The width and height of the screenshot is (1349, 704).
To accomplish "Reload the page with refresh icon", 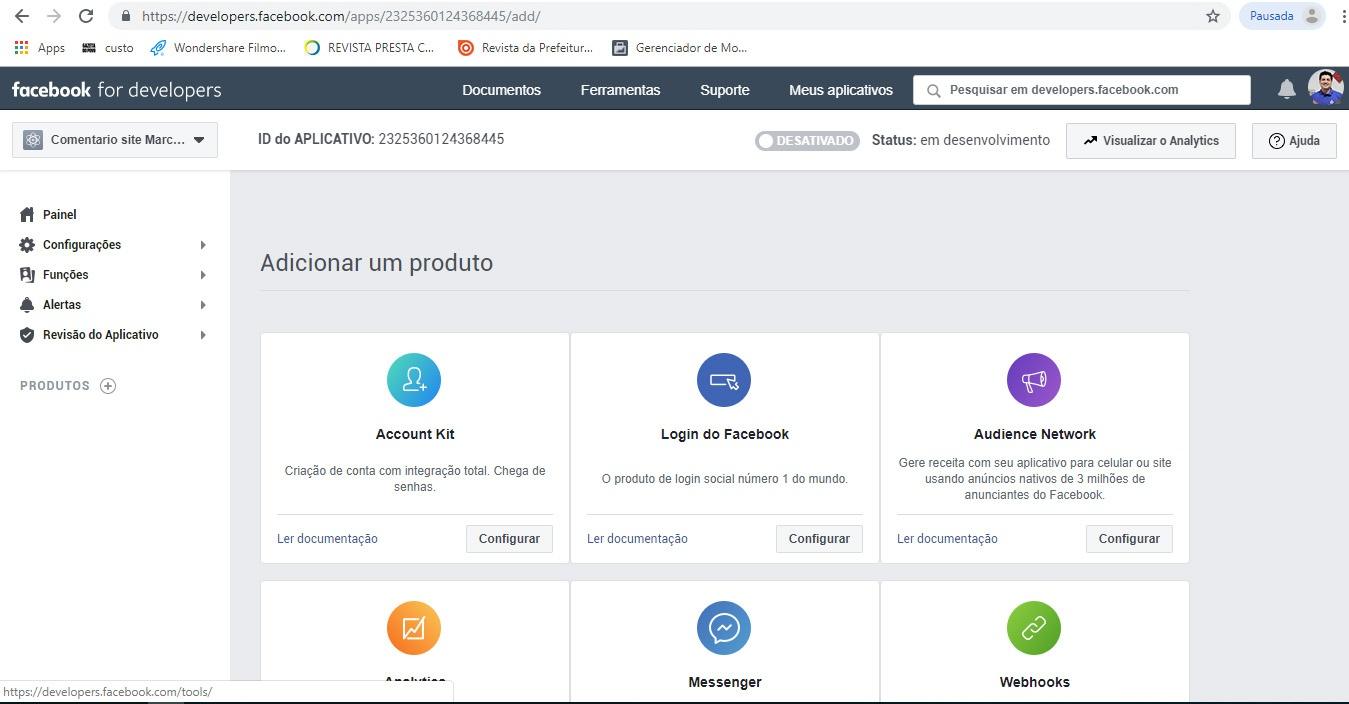I will tap(86, 16).
